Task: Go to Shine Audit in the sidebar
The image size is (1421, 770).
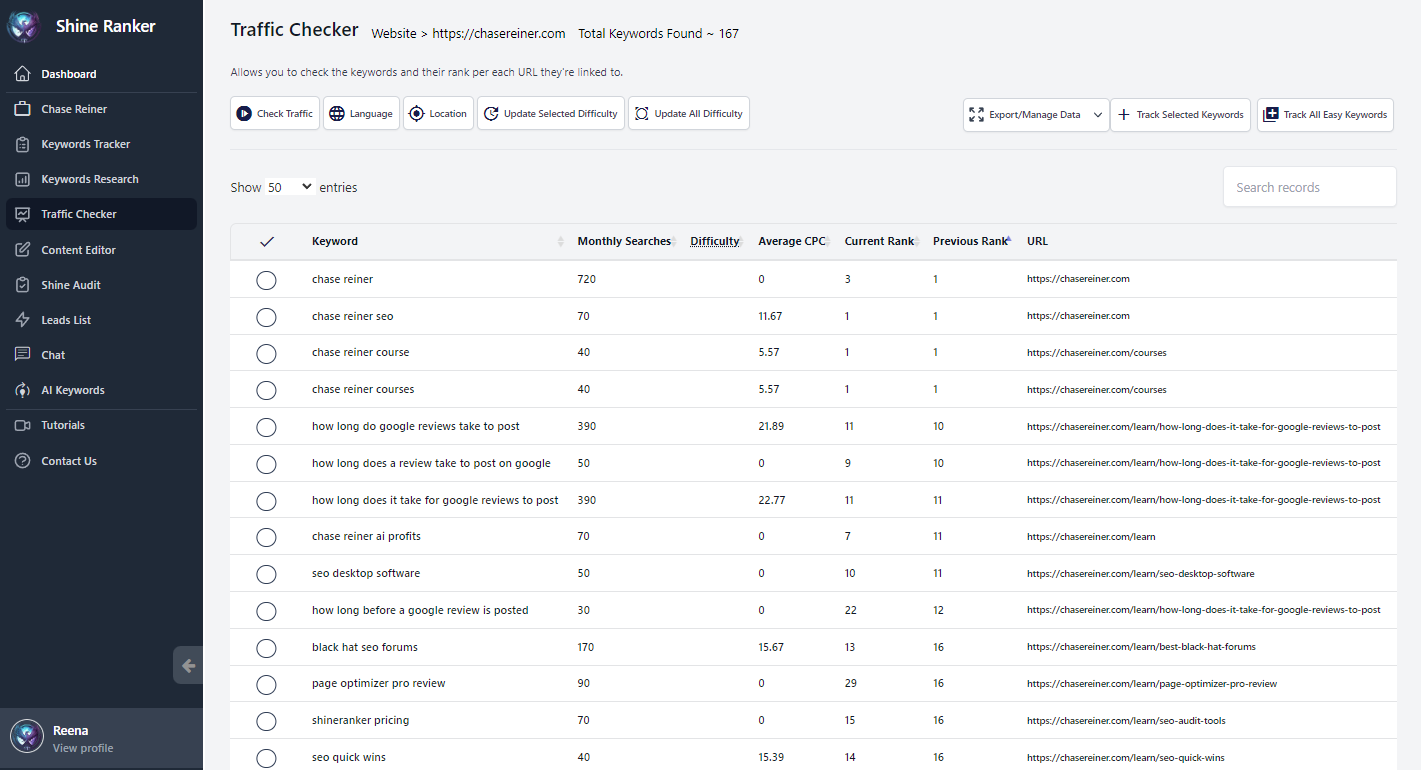Action: [x=71, y=285]
